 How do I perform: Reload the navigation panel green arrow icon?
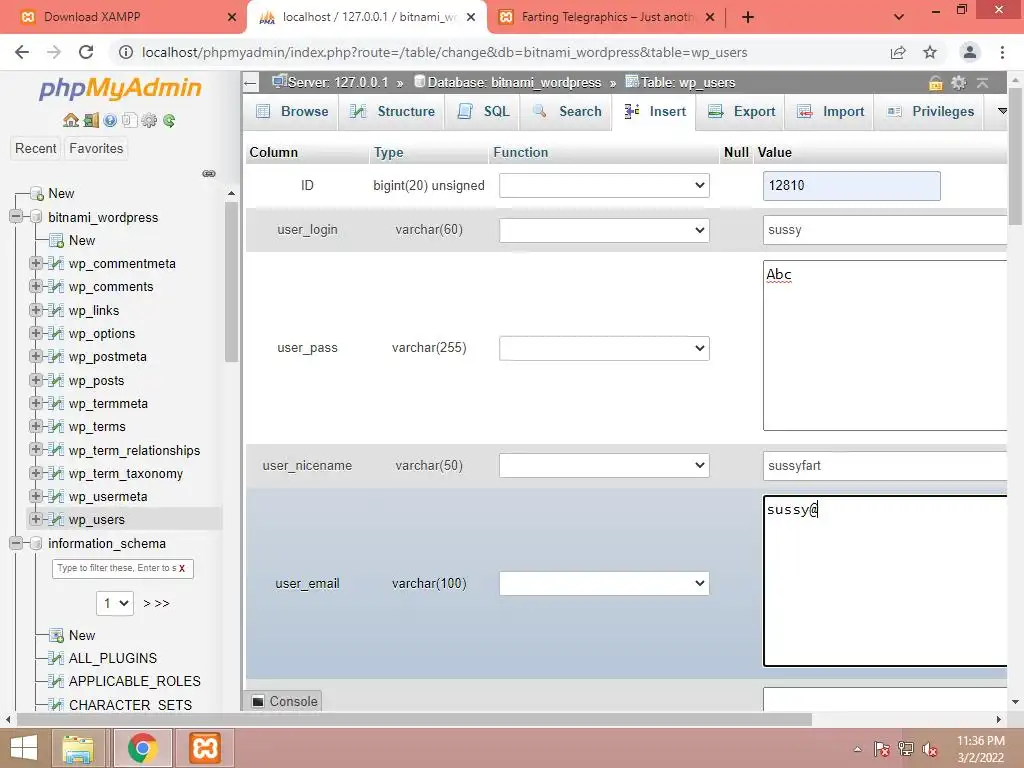click(169, 120)
